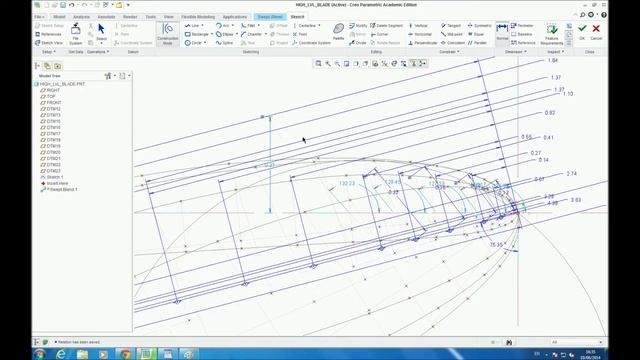Screen dimensions: 640x360
Task: Open Google Chrome from the taskbar
Action: pos(125,354)
